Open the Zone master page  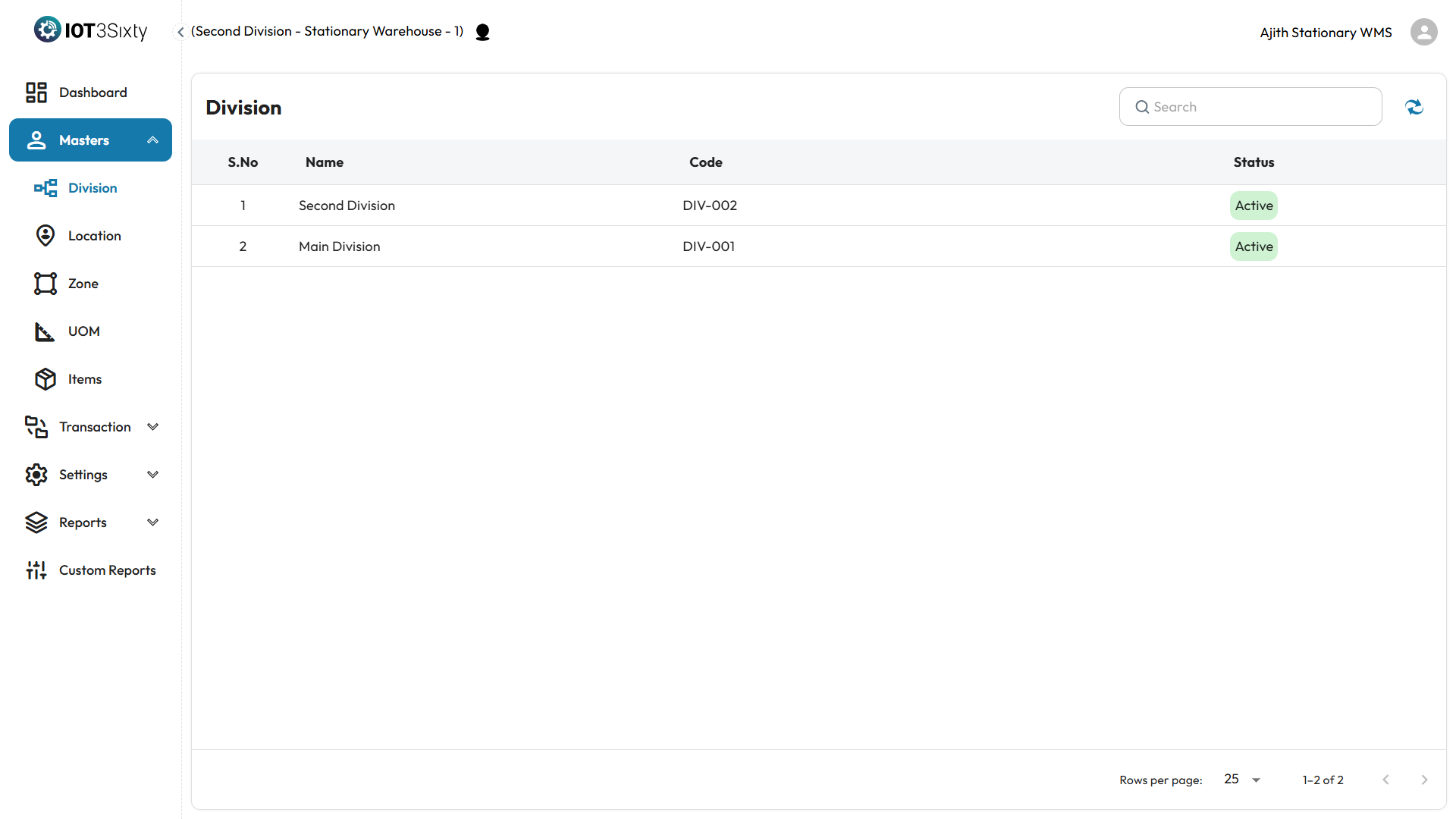pyautogui.click(x=83, y=284)
